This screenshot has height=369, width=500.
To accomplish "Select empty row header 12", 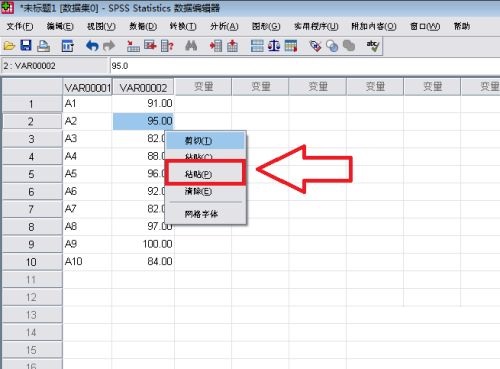I will coord(32,297).
